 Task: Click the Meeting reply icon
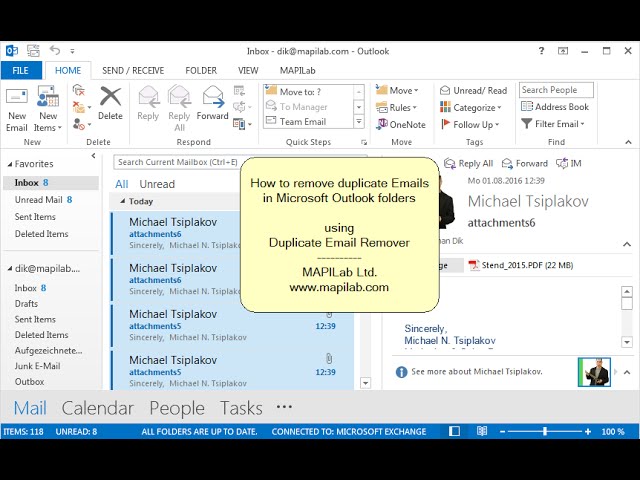tap(239, 90)
